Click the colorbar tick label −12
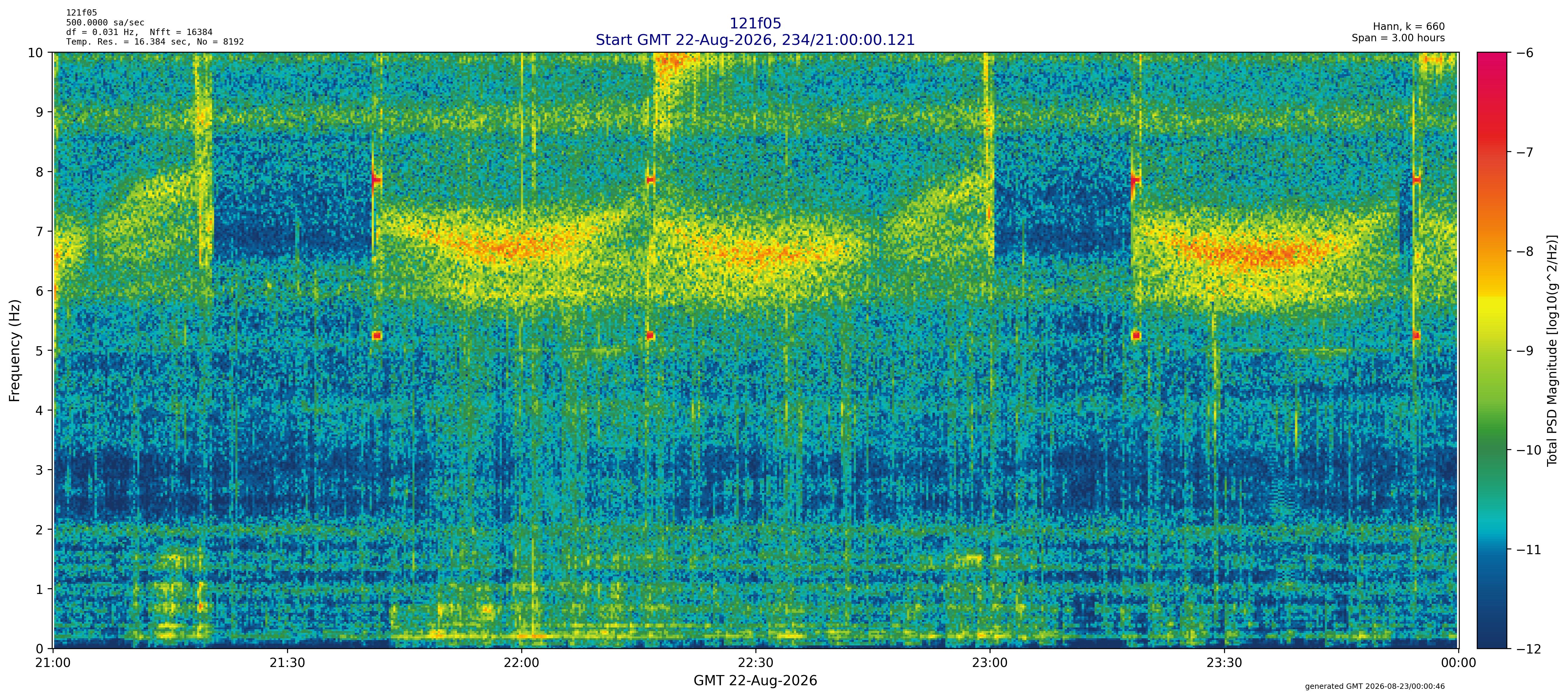1568x699 pixels. pos(1529,649)
